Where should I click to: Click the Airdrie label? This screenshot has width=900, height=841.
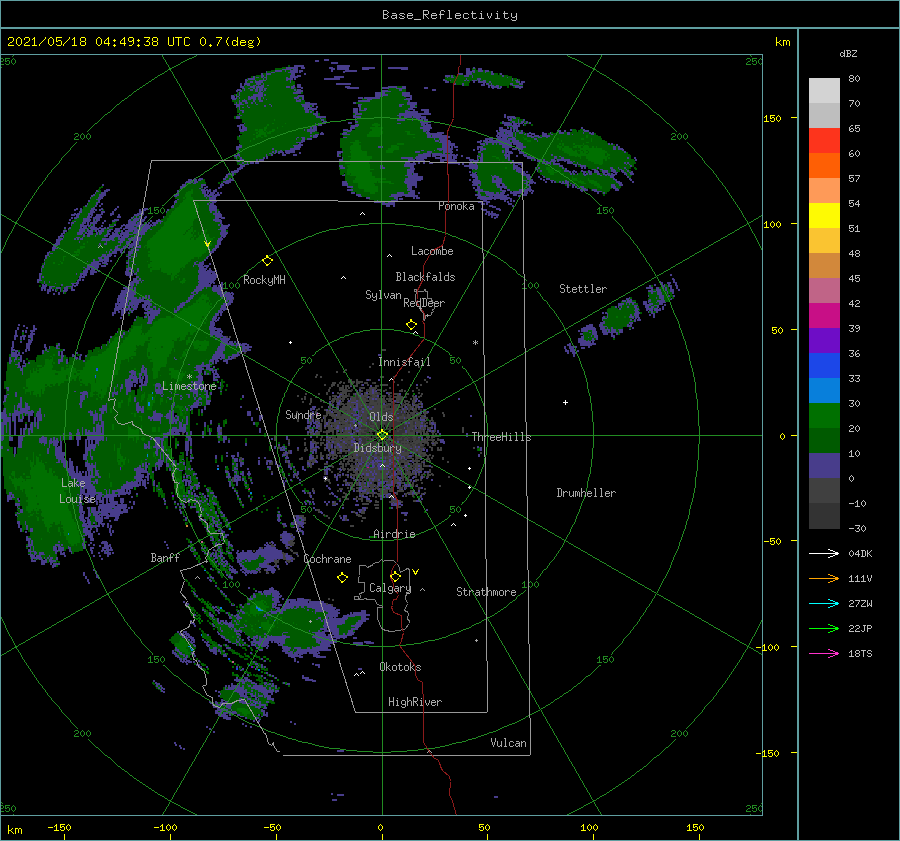pyautogui.click(x=394, y=534)
